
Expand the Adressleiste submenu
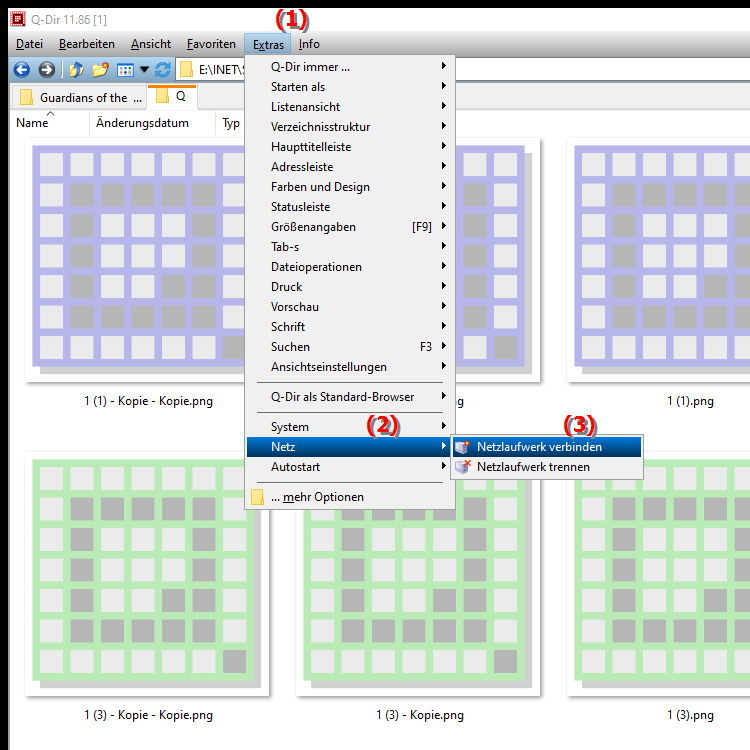350,167
